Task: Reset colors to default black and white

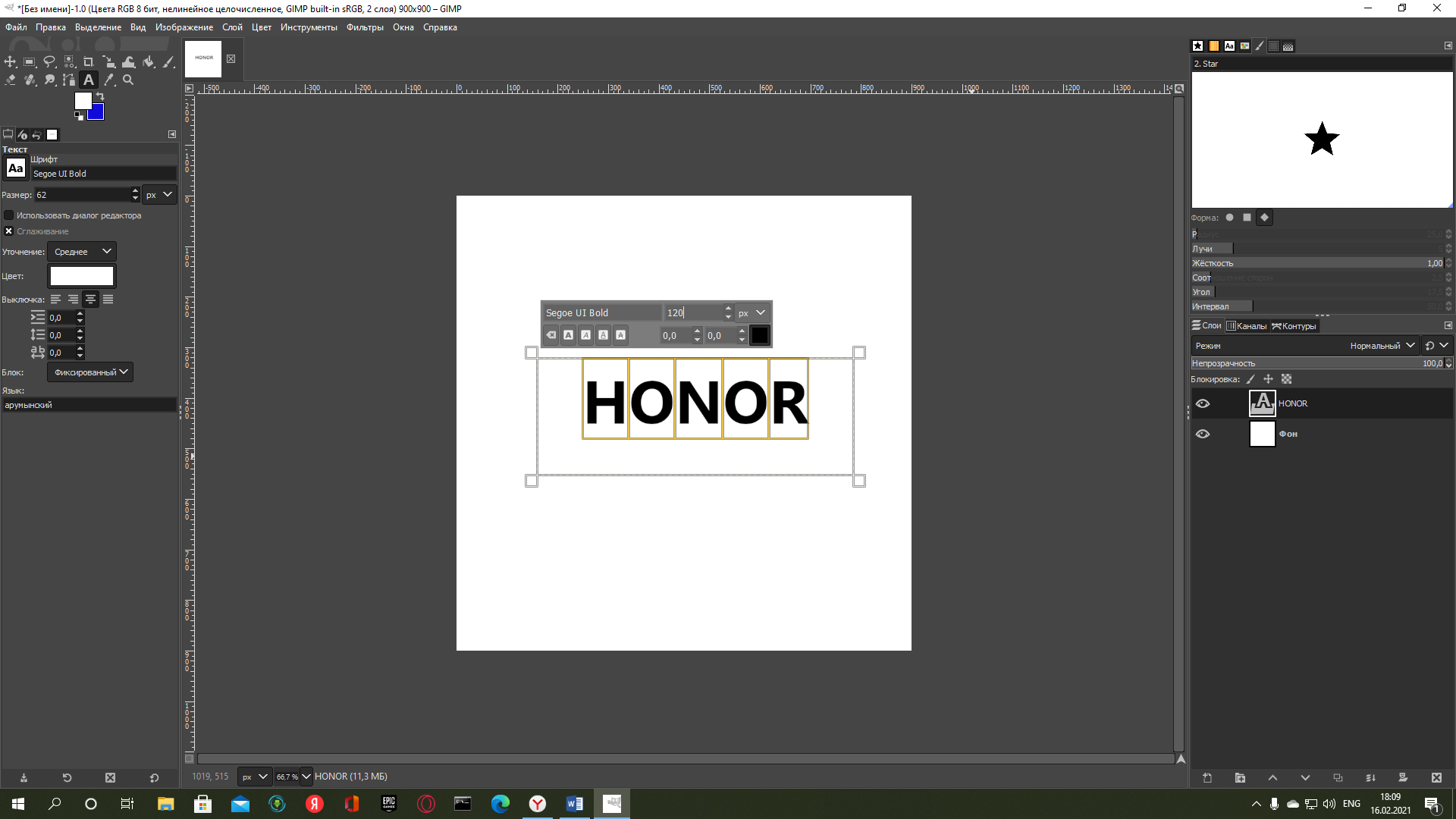Action: [79, 116]
